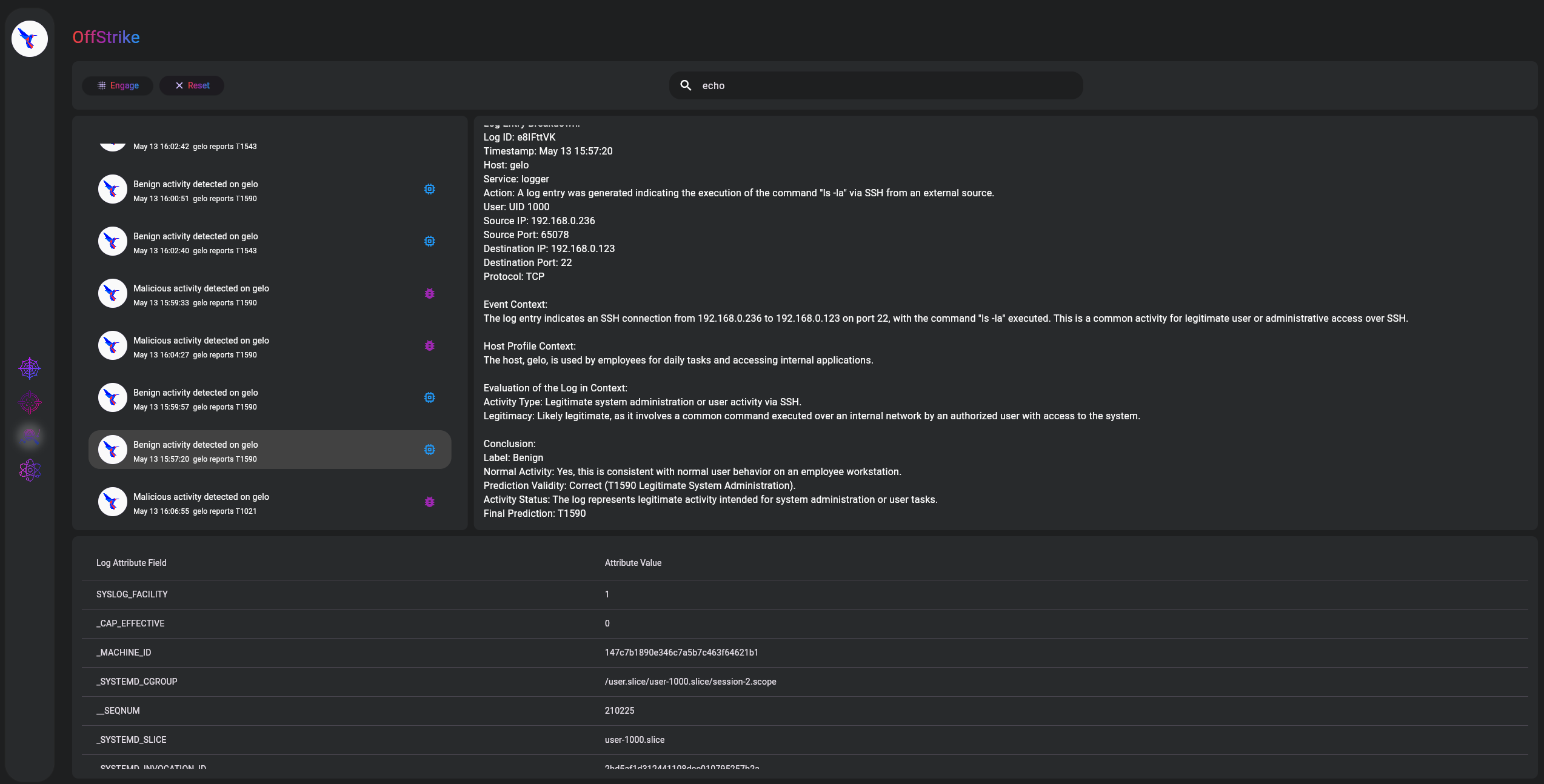Open the malicious entry at May 13 15:59:33
Image resolution: width=1544 pixels, height=784 pixels.
pos(270,294)
